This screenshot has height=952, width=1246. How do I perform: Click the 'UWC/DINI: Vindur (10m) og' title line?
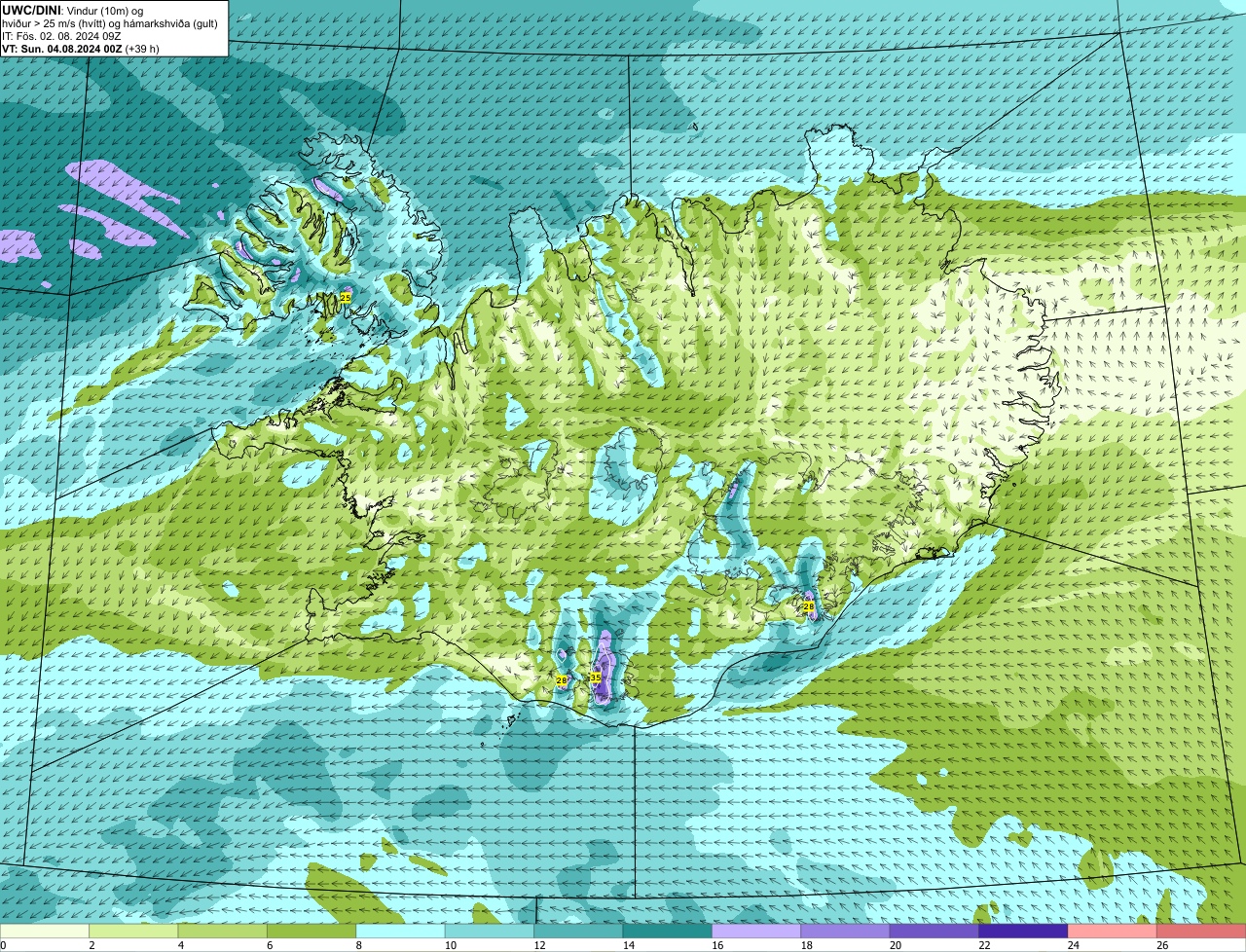[73, 10]
